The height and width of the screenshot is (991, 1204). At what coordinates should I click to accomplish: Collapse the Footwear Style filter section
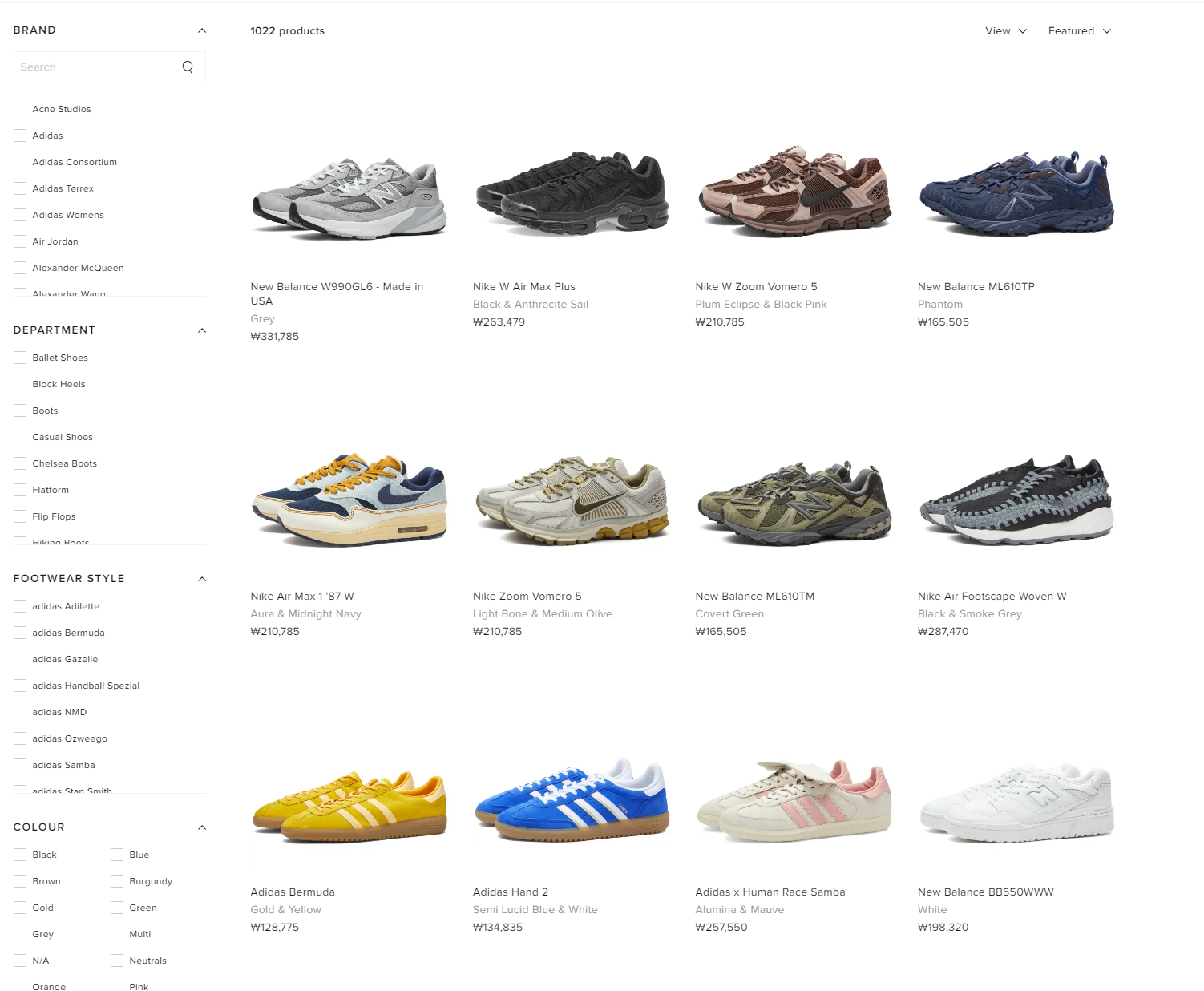(202, 579)
